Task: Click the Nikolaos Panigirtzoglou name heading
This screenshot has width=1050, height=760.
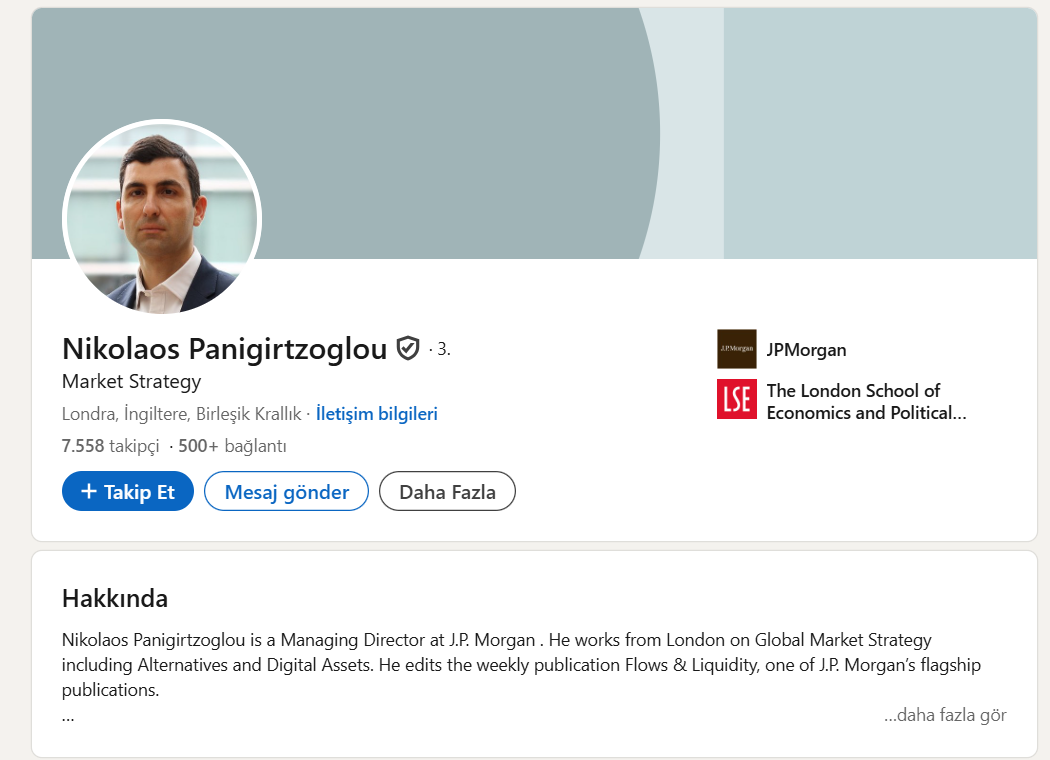Action: [x=224, y=348]
